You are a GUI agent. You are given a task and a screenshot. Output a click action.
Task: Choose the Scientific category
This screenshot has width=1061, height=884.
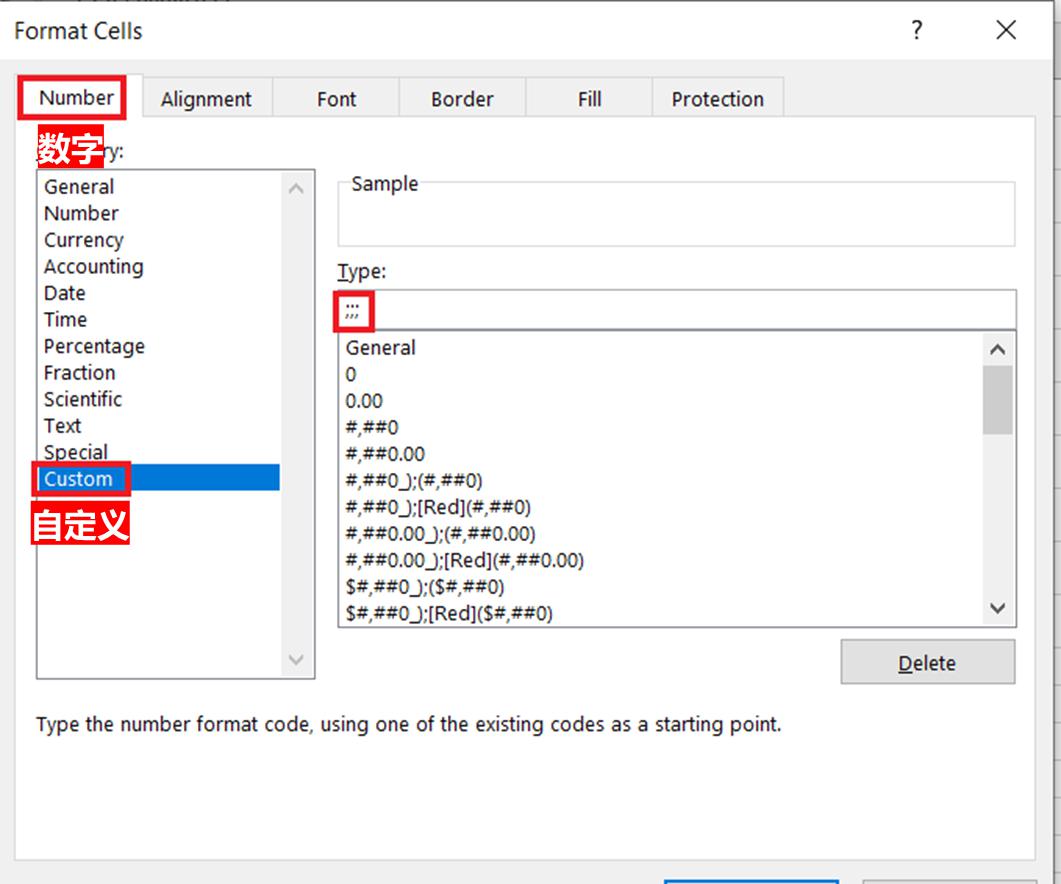coord(158,399)
